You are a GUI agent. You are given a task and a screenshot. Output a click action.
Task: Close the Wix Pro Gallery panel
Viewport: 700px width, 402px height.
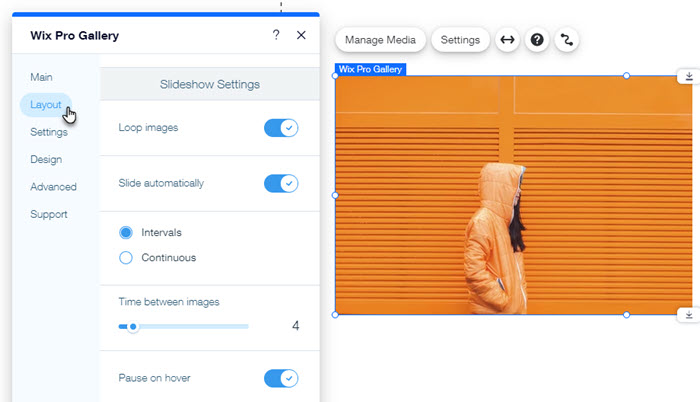(301, 35)
